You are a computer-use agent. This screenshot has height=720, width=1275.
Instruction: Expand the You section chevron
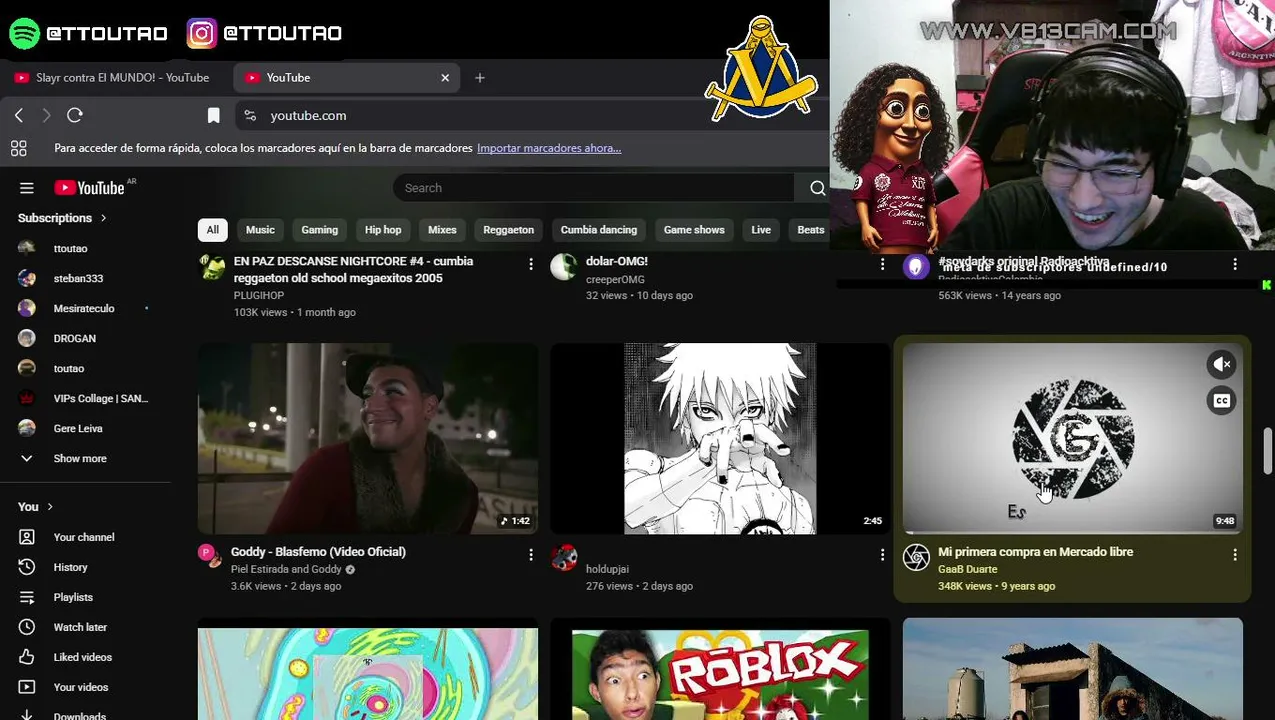(x=50, y=507)
